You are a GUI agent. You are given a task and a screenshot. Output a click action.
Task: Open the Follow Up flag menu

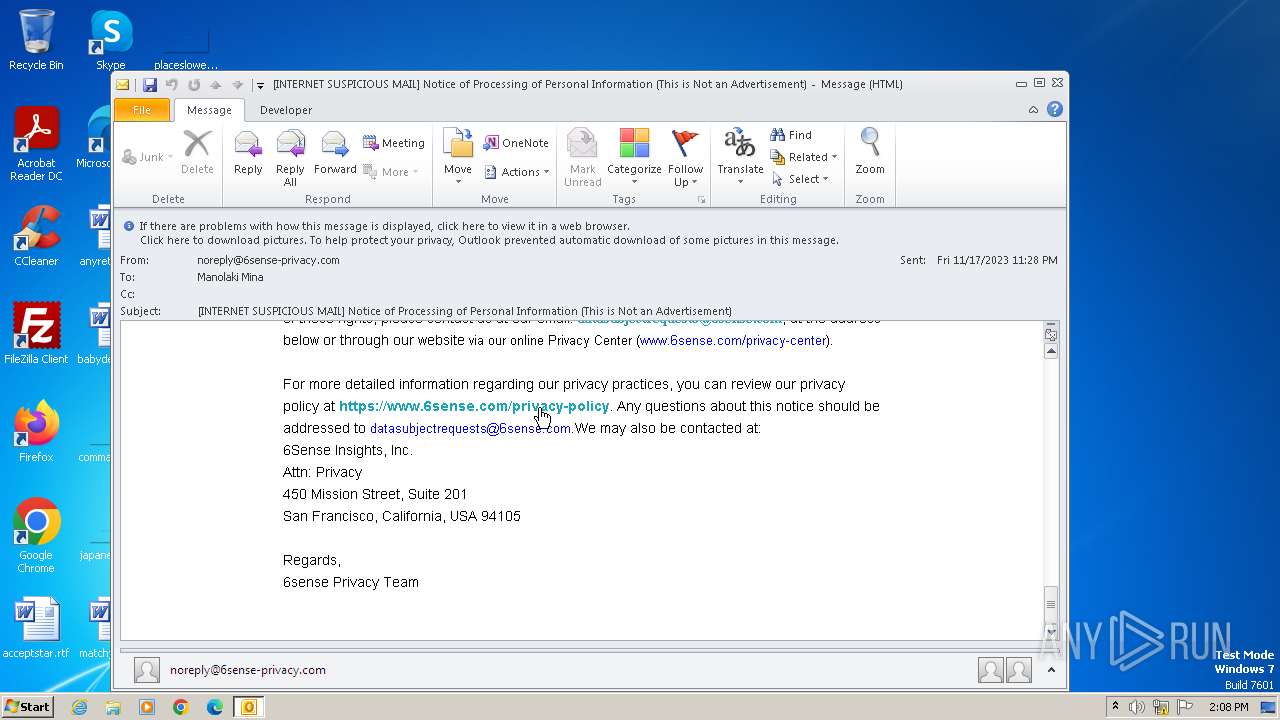tap(685, 158)
